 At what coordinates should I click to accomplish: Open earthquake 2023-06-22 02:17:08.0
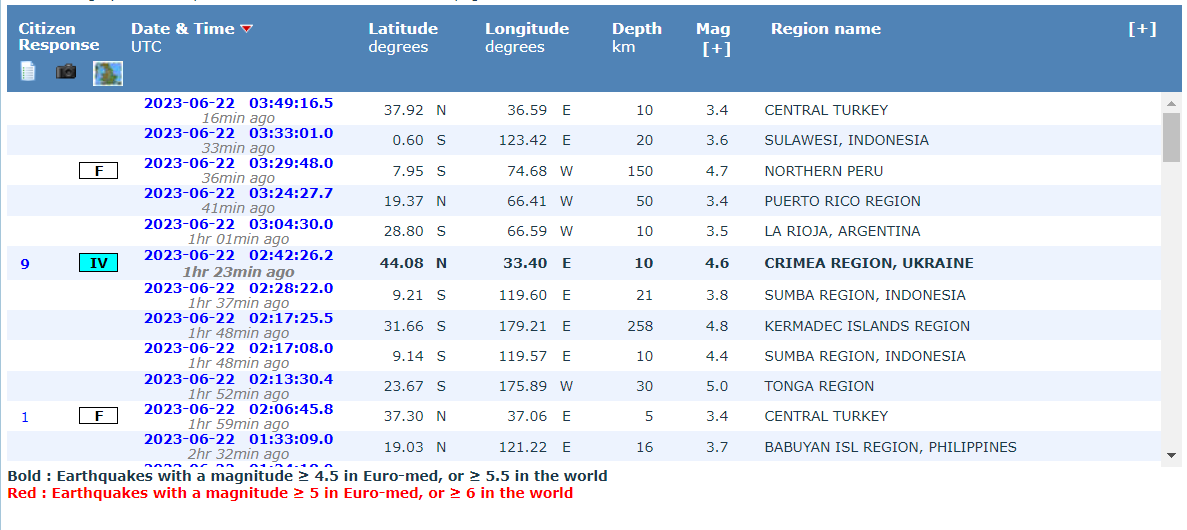[238, 348]
